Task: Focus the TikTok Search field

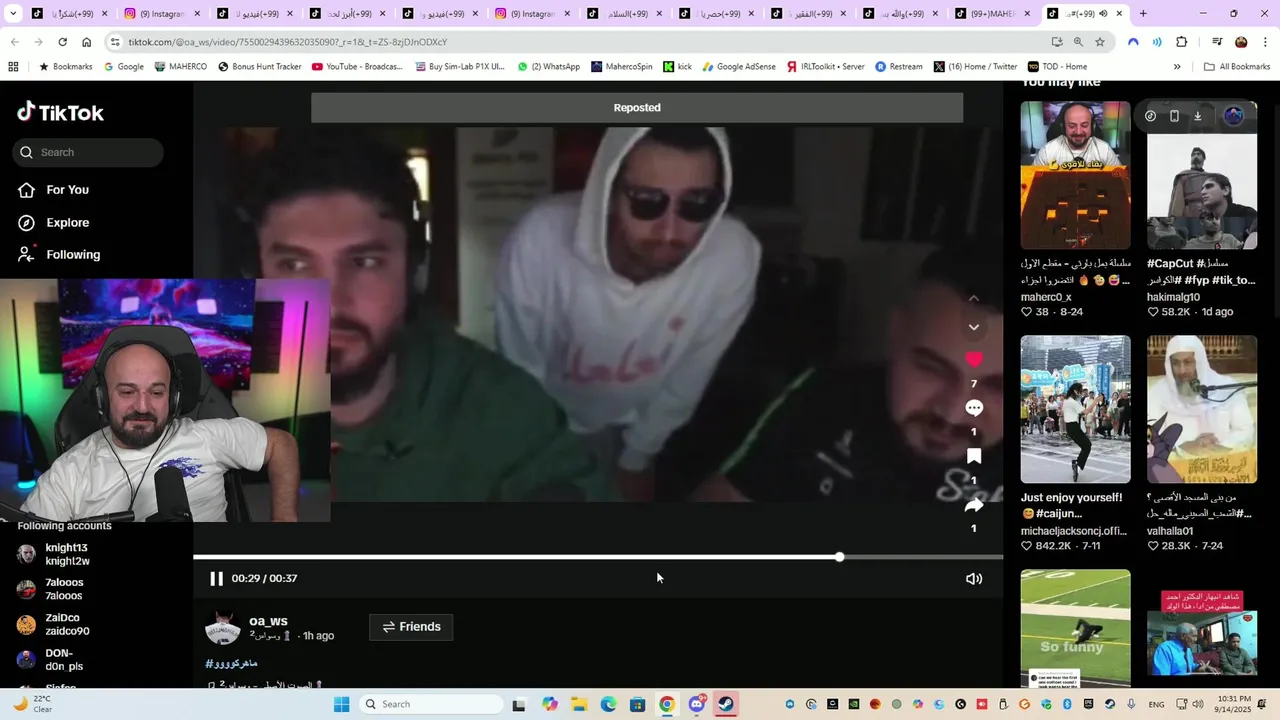Action: click(x=88, y=152)
